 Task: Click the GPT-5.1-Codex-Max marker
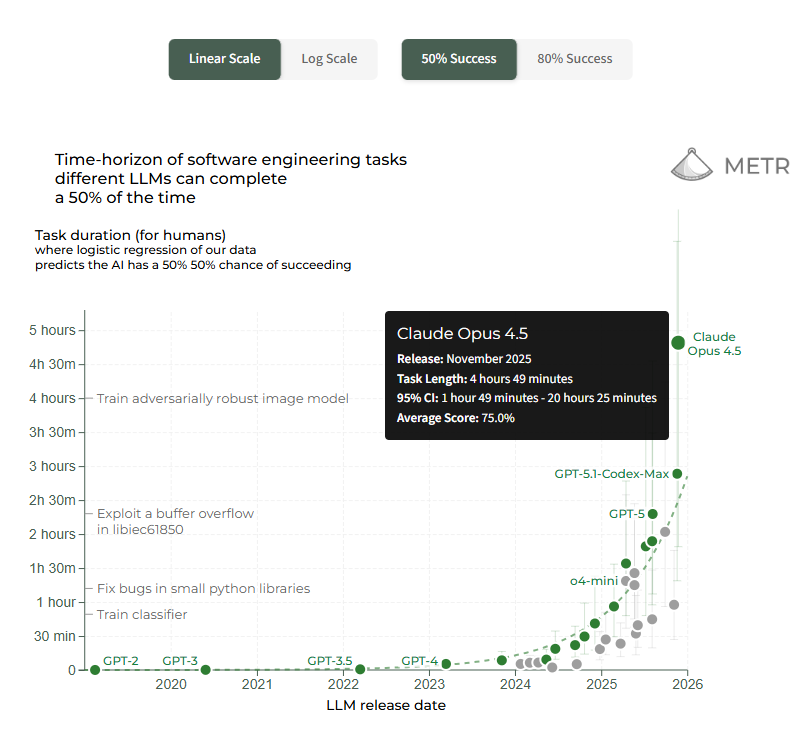pyautogui.click(x=678, y=473)
